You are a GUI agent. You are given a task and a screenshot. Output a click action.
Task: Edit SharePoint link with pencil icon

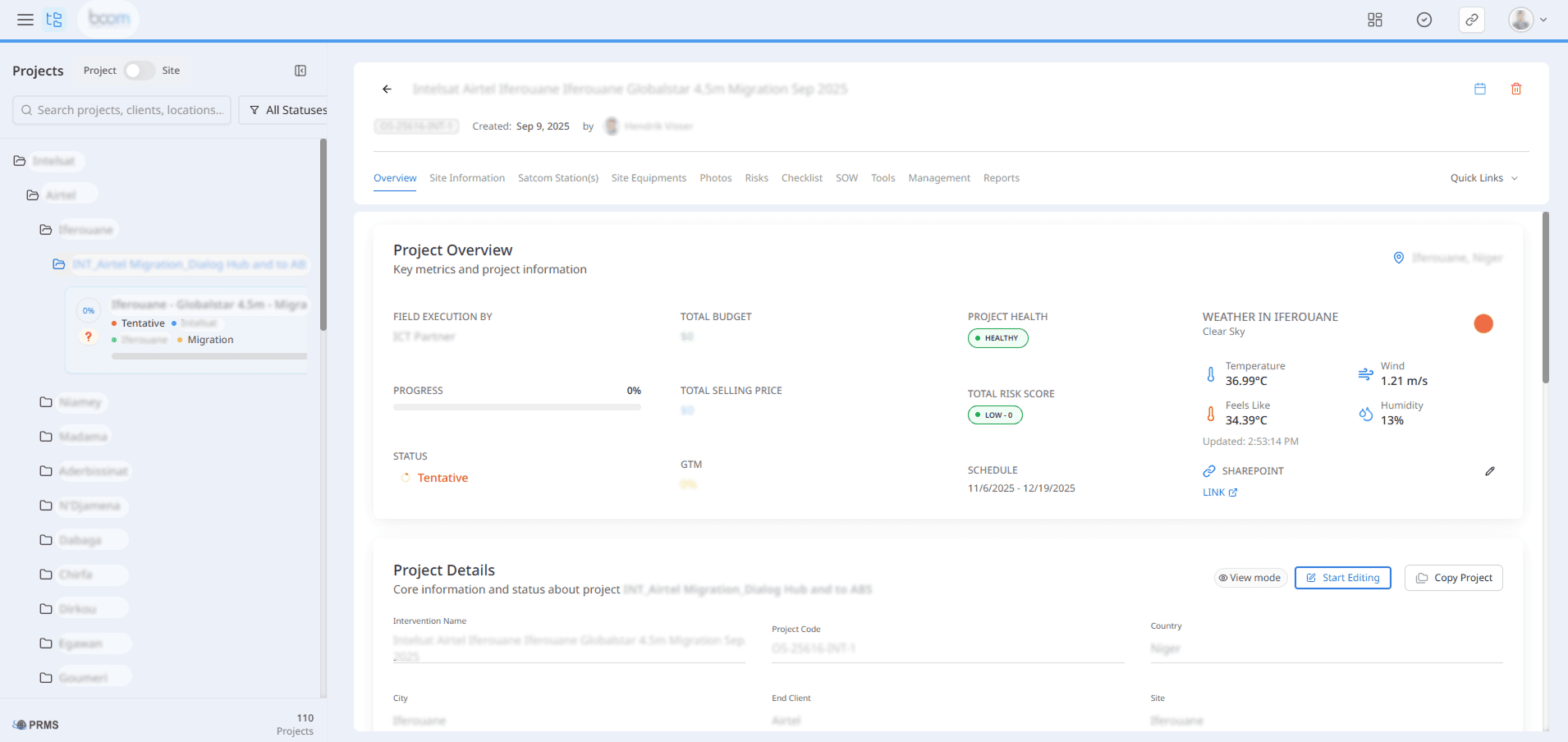tap(1490, 471)
